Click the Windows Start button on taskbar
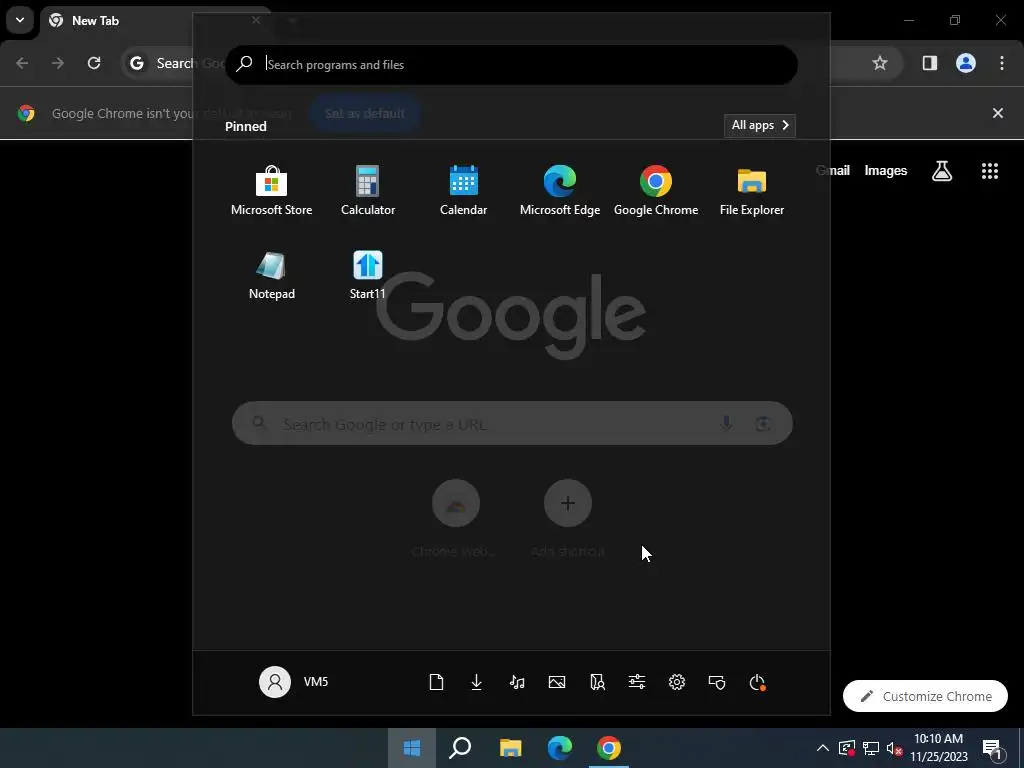 click(x=411, y=748)
